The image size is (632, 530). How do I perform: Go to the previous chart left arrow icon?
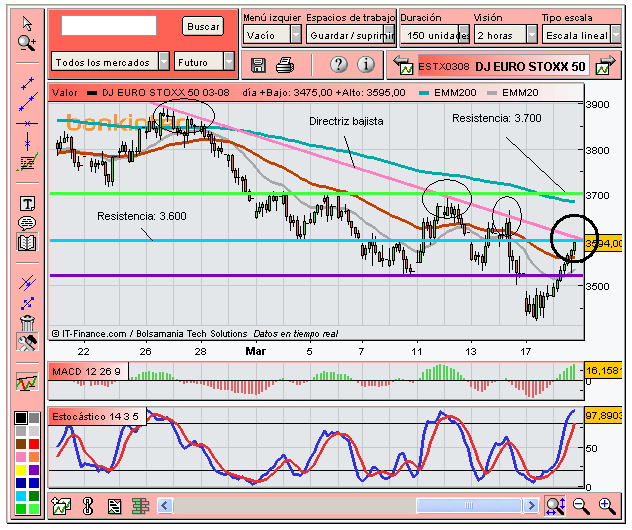coord(403,65)
